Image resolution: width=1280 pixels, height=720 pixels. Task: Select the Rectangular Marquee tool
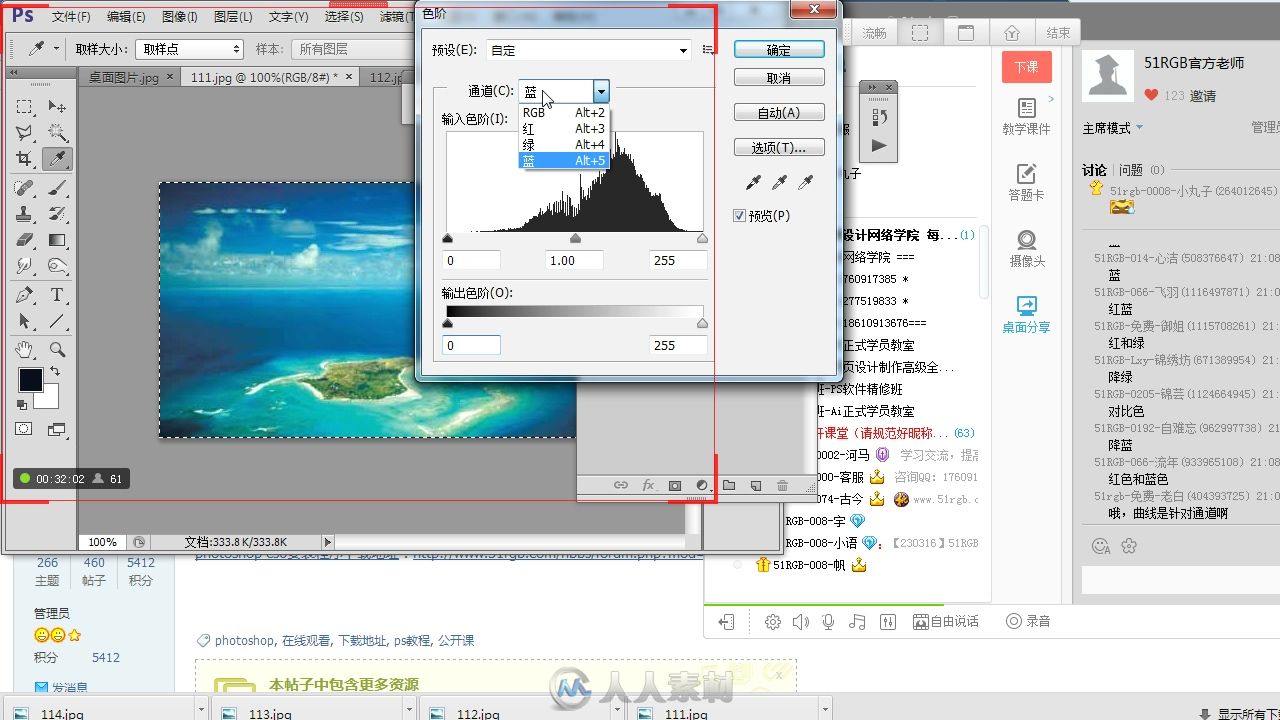(x=25, y=107)
